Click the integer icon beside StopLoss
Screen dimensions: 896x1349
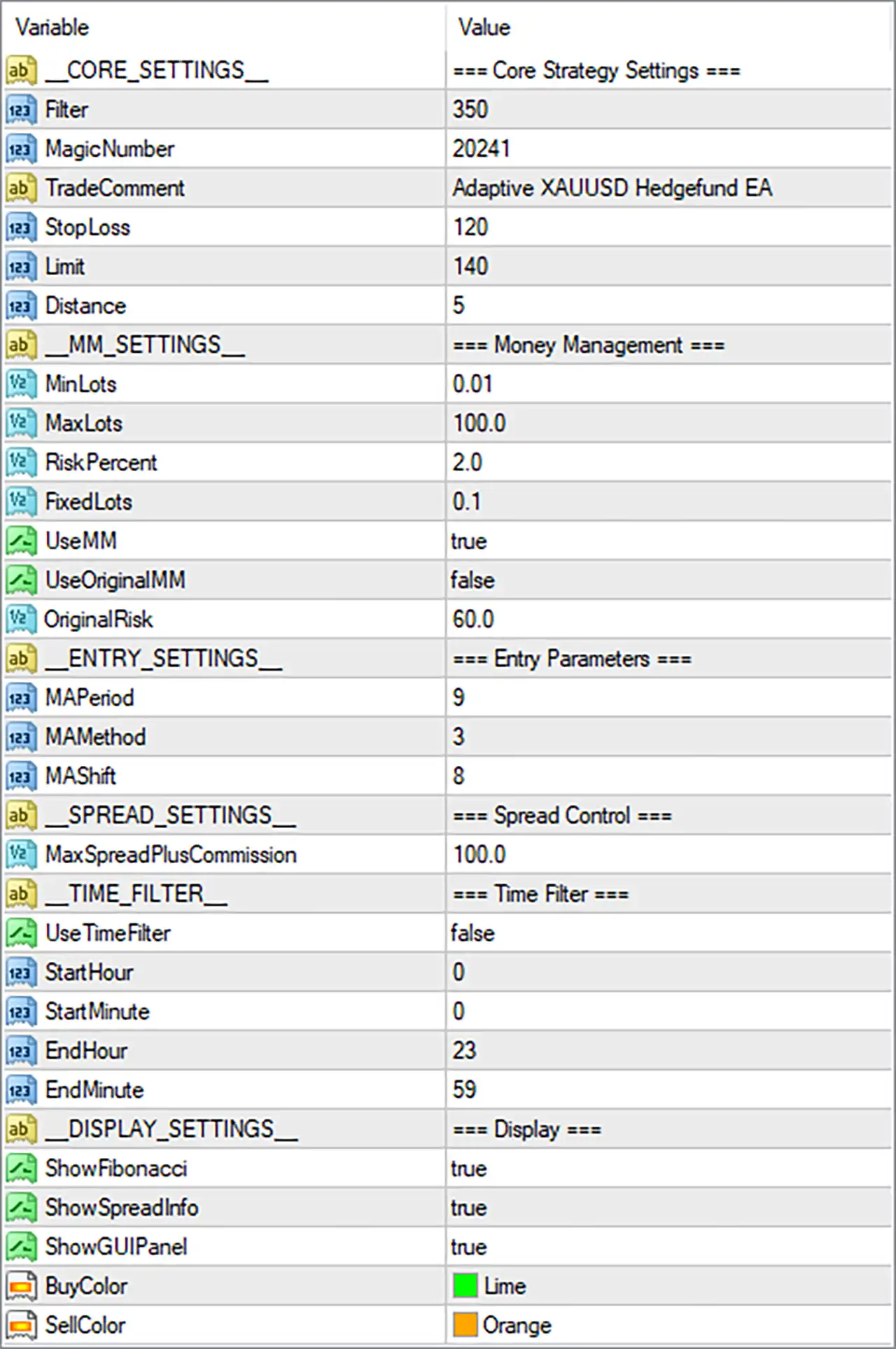20,228
